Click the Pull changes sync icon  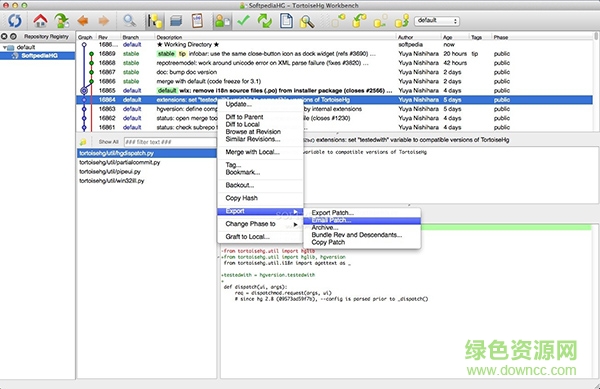(359, 21)
